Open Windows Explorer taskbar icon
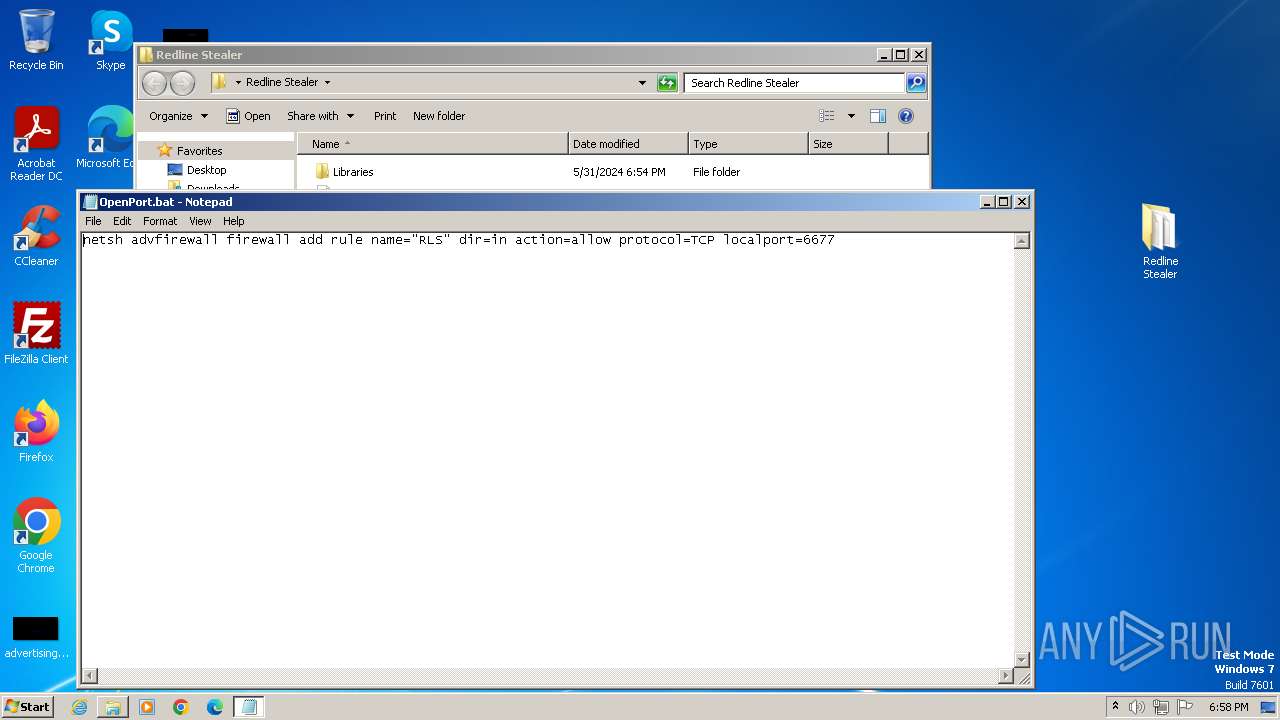Viewport: 1280px width, 720px height. [x=113, y=707]
